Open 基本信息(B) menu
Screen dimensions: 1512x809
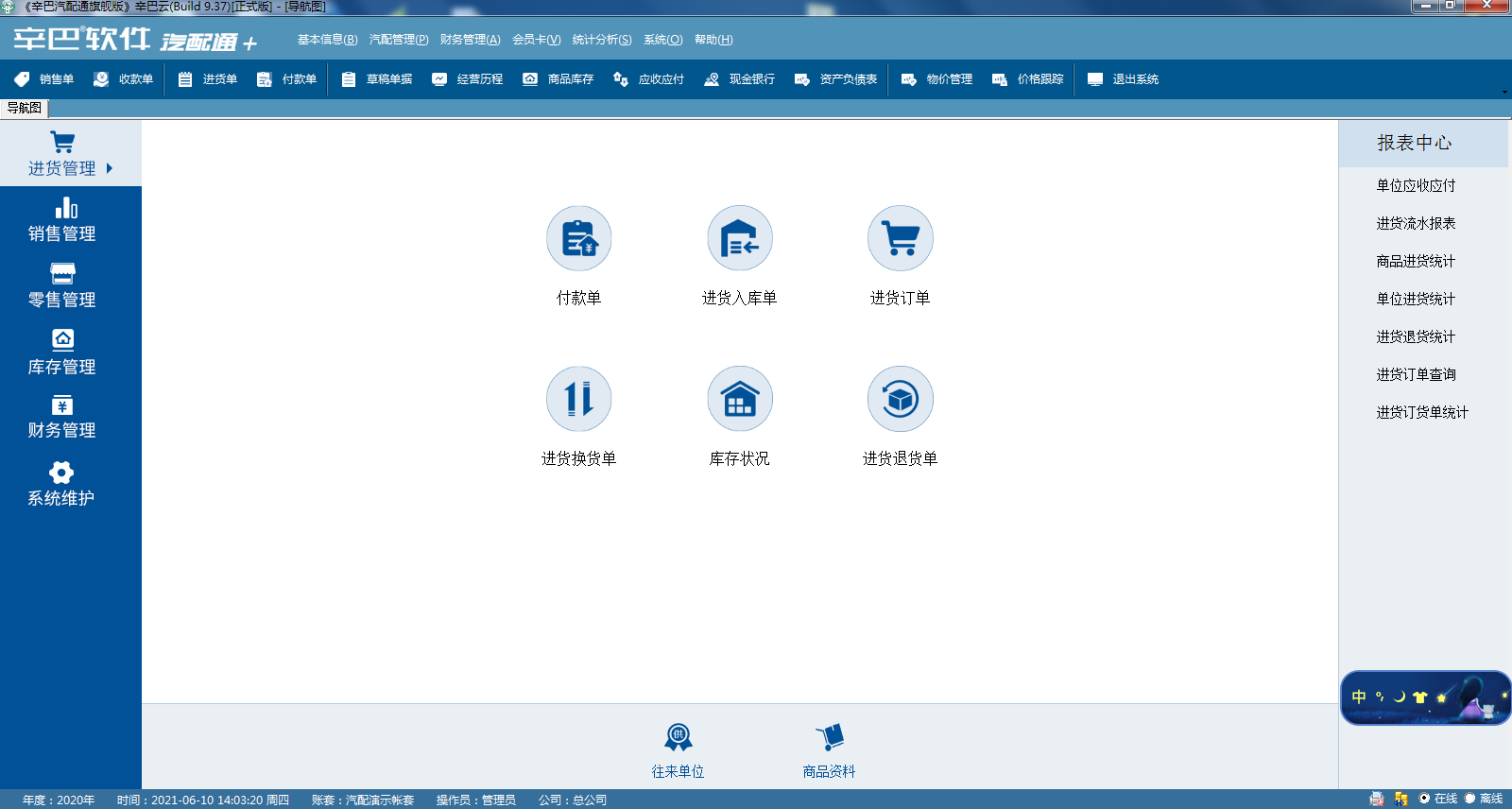coord(327,40)
